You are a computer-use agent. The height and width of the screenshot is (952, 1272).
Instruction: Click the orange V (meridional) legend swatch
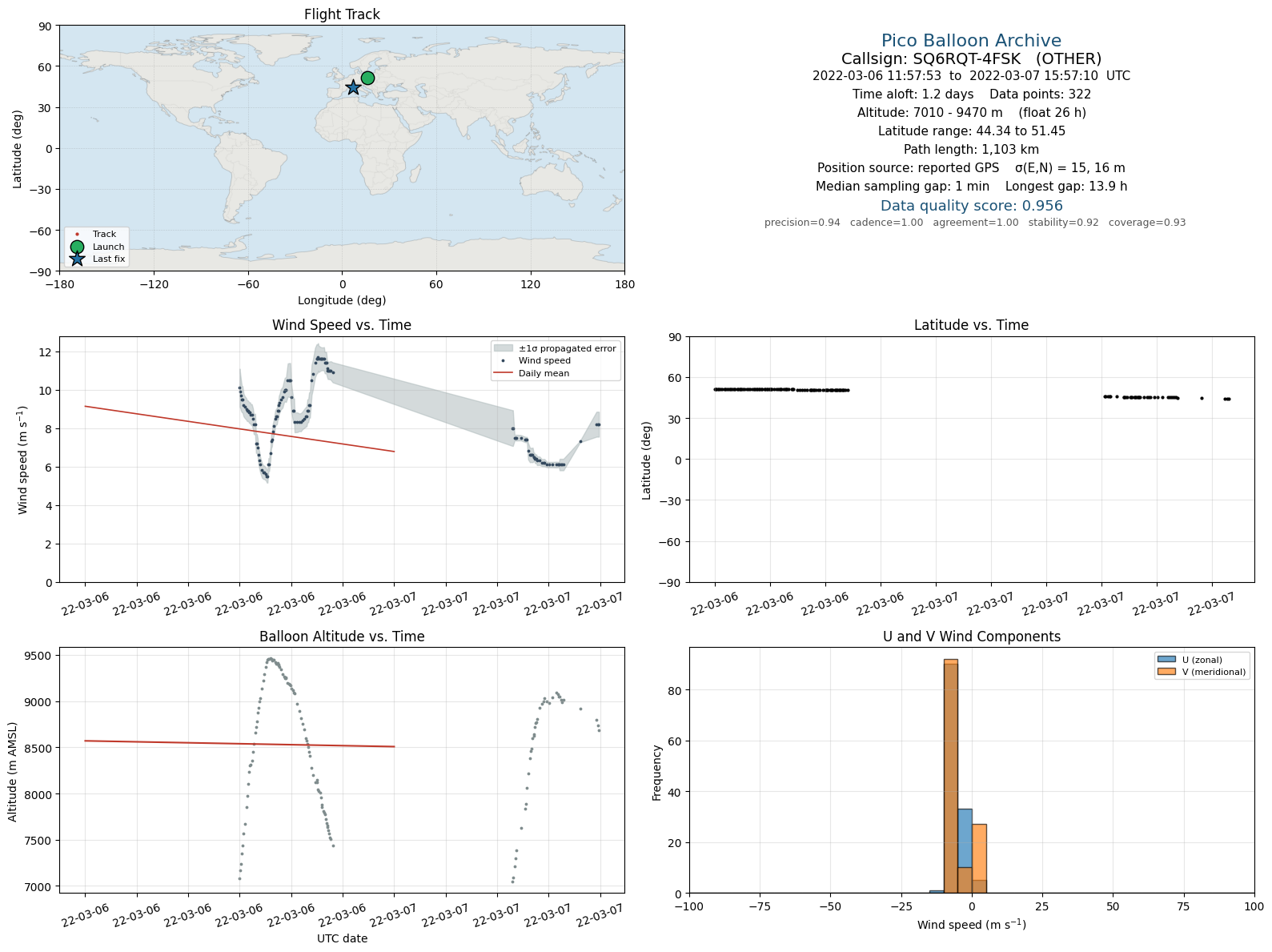coord(1166,672)
